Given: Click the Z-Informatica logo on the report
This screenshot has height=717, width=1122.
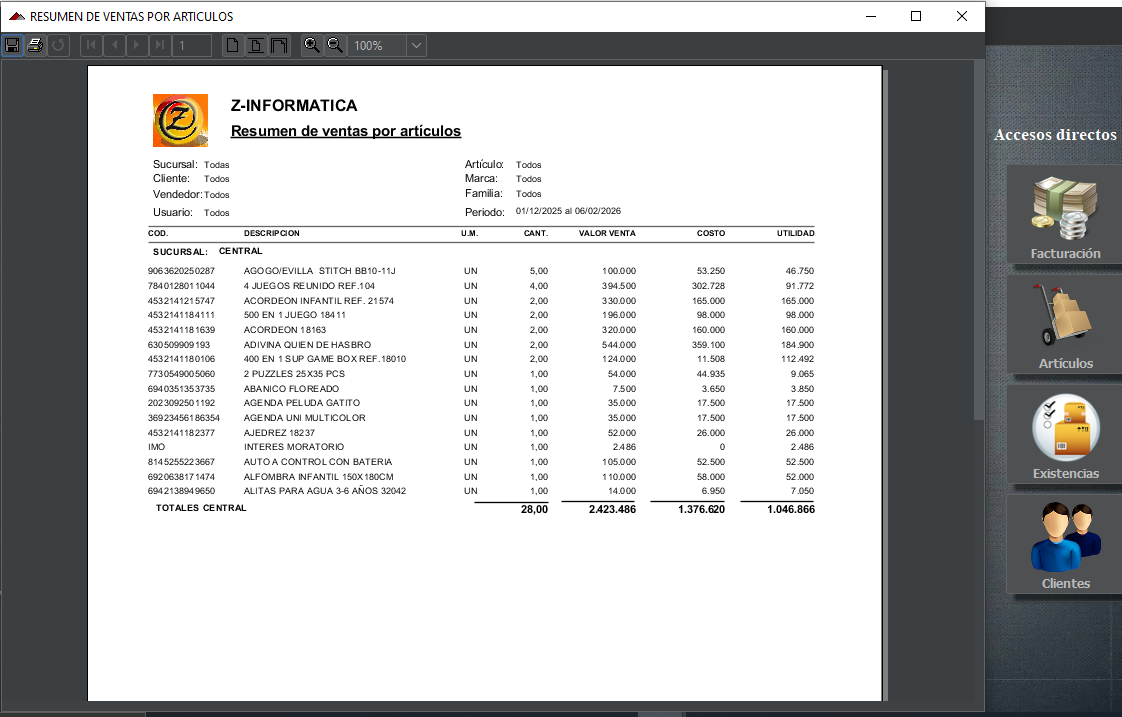Looking at the screenshot, I should [180, 119].
